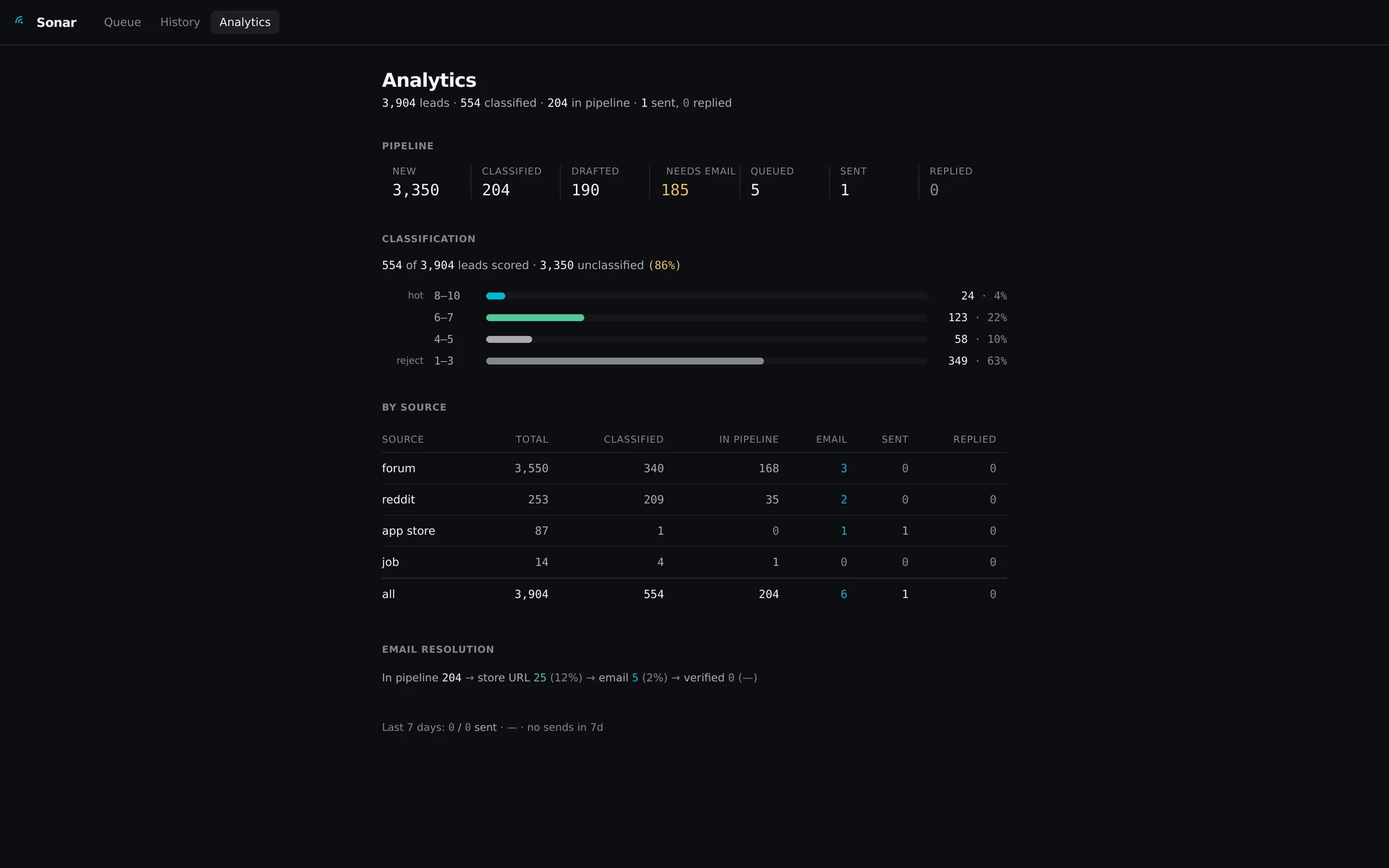Click the REPLIED pipeline stat 0
The image size is (1389, 868).
click(x=934, y=190)
